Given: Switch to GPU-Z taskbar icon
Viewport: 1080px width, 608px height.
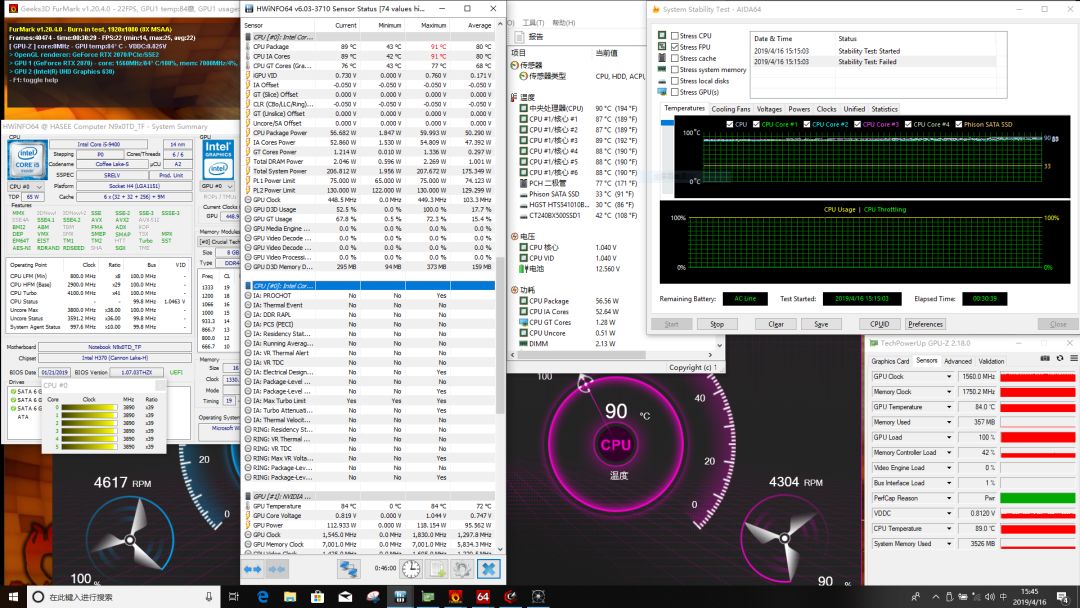Looking at the screenshot, I should 428,596.
